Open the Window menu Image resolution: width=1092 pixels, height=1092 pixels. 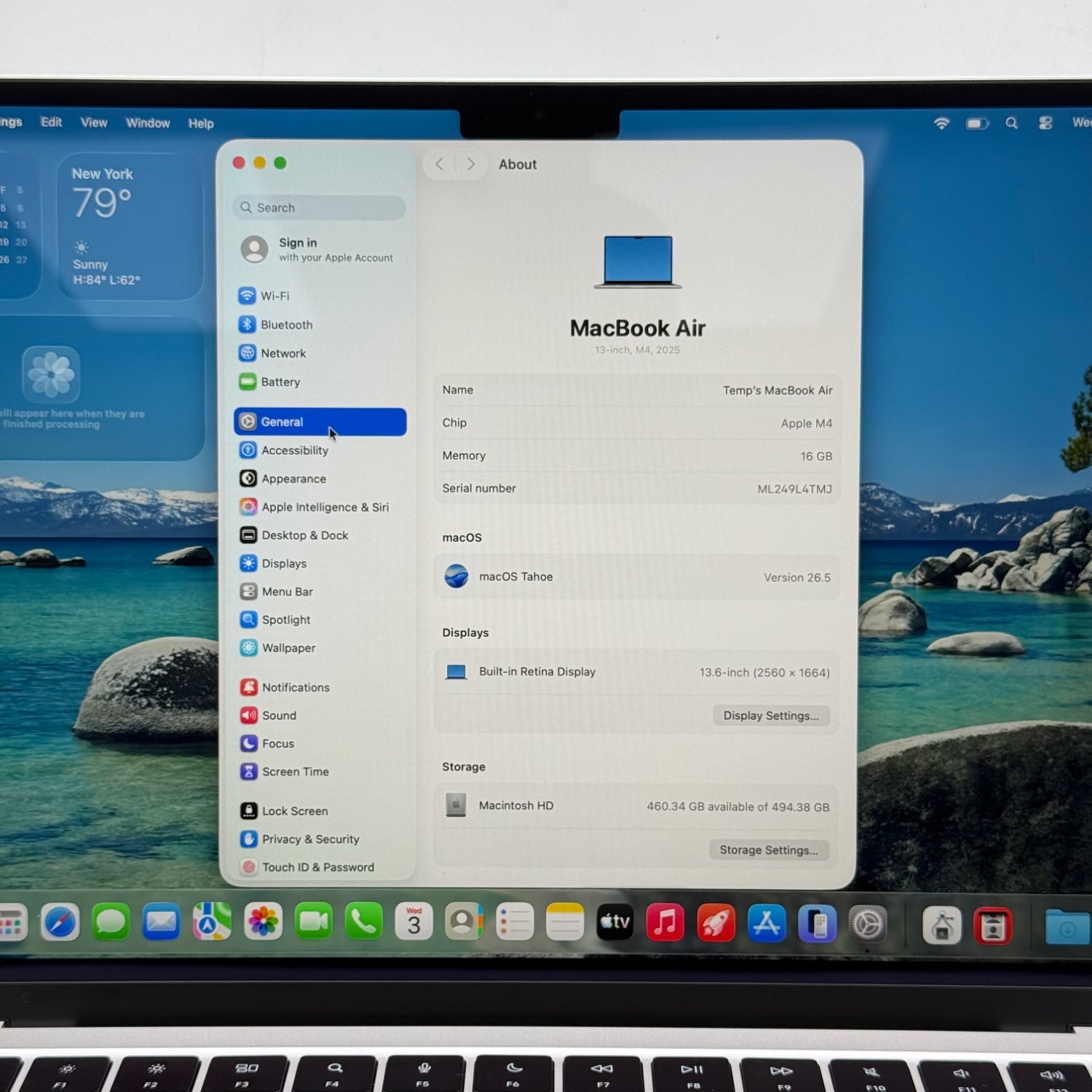[148, 123]
